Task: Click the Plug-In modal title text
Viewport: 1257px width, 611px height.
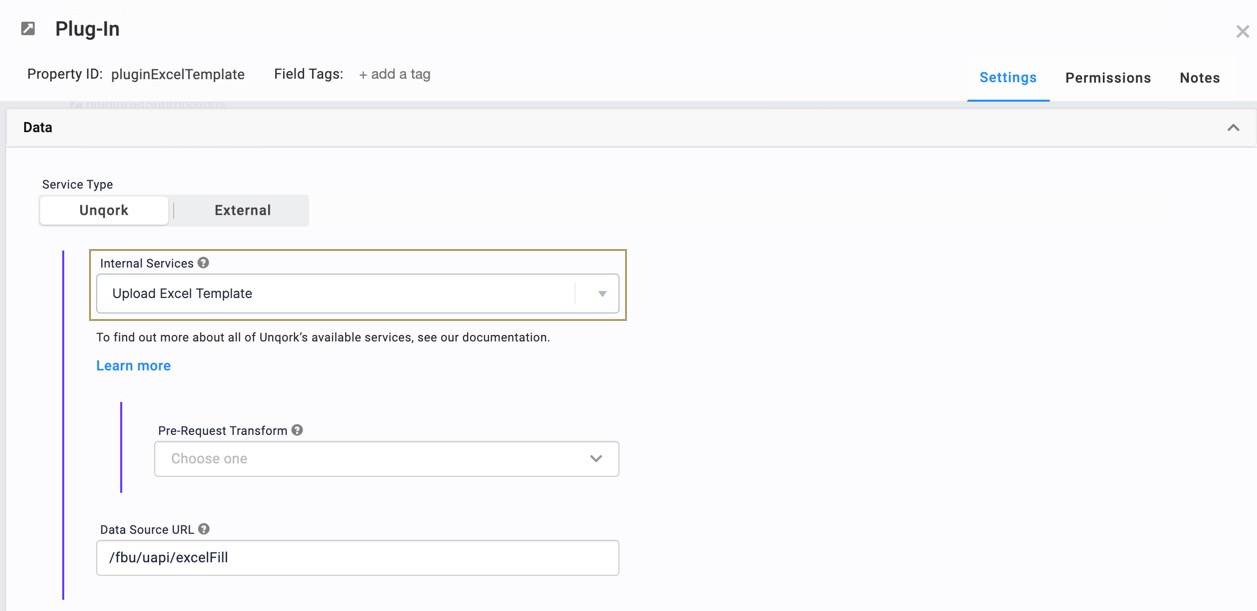Action: pyautogui.click(x=87, y=29)
